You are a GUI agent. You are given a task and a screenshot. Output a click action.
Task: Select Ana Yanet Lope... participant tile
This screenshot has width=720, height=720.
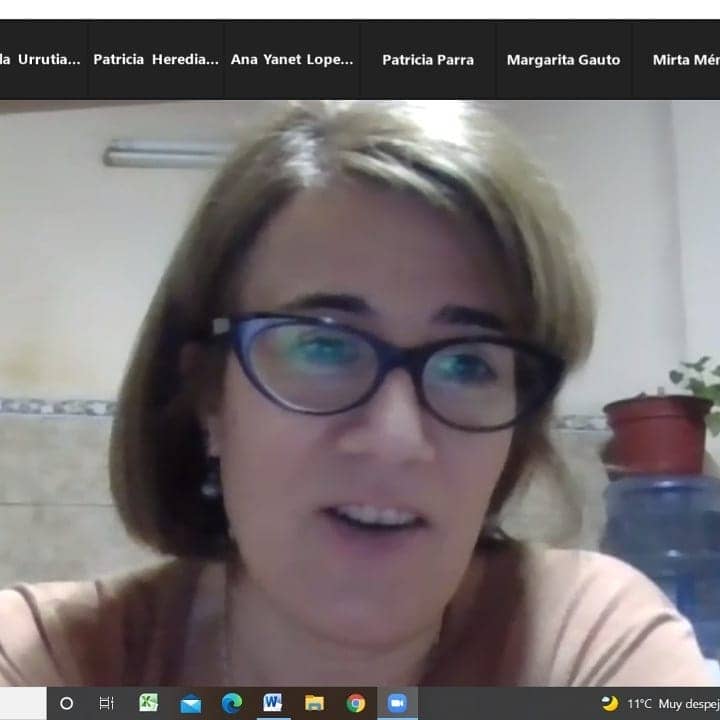pos(292,60)
